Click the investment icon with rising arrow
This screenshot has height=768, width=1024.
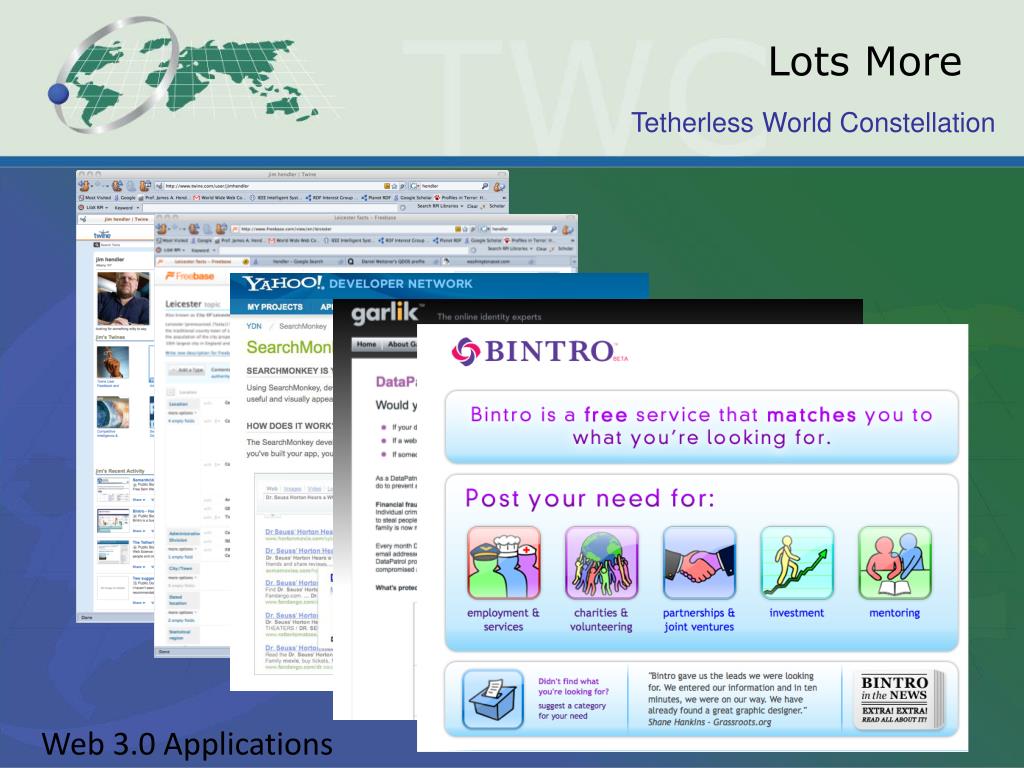point(797,562)
